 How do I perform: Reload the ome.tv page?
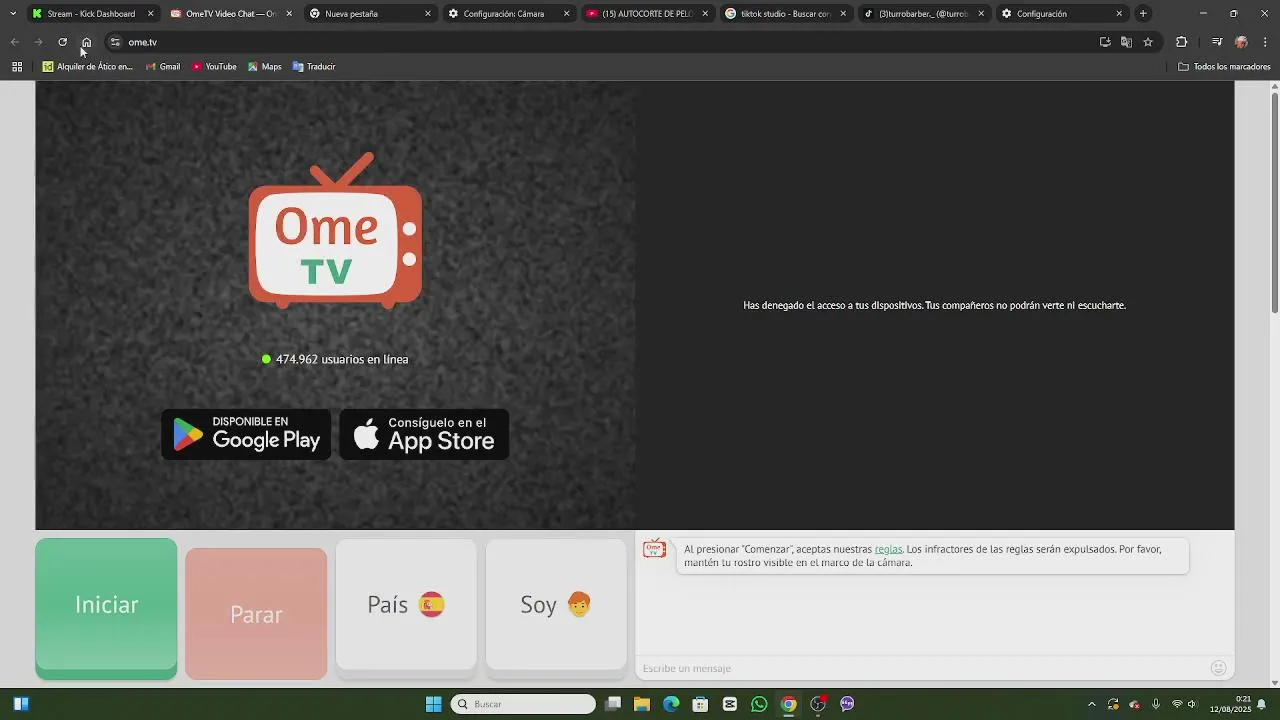pos(62,42)
